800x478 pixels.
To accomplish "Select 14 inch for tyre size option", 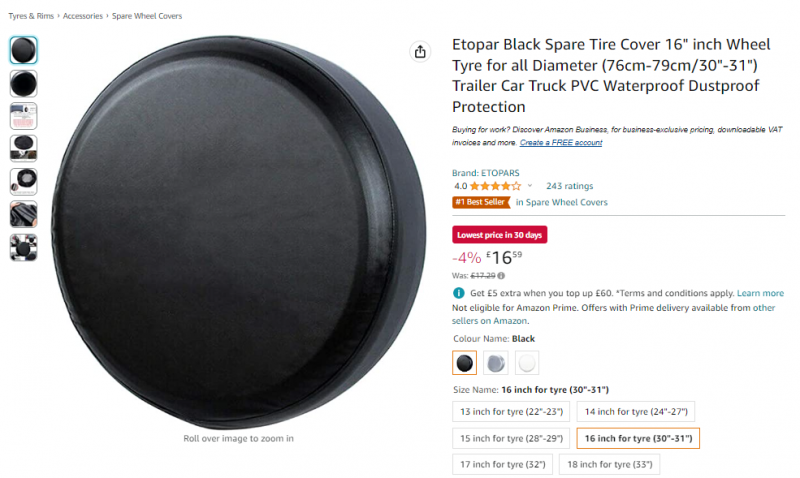I will click(x=636, y=412).
